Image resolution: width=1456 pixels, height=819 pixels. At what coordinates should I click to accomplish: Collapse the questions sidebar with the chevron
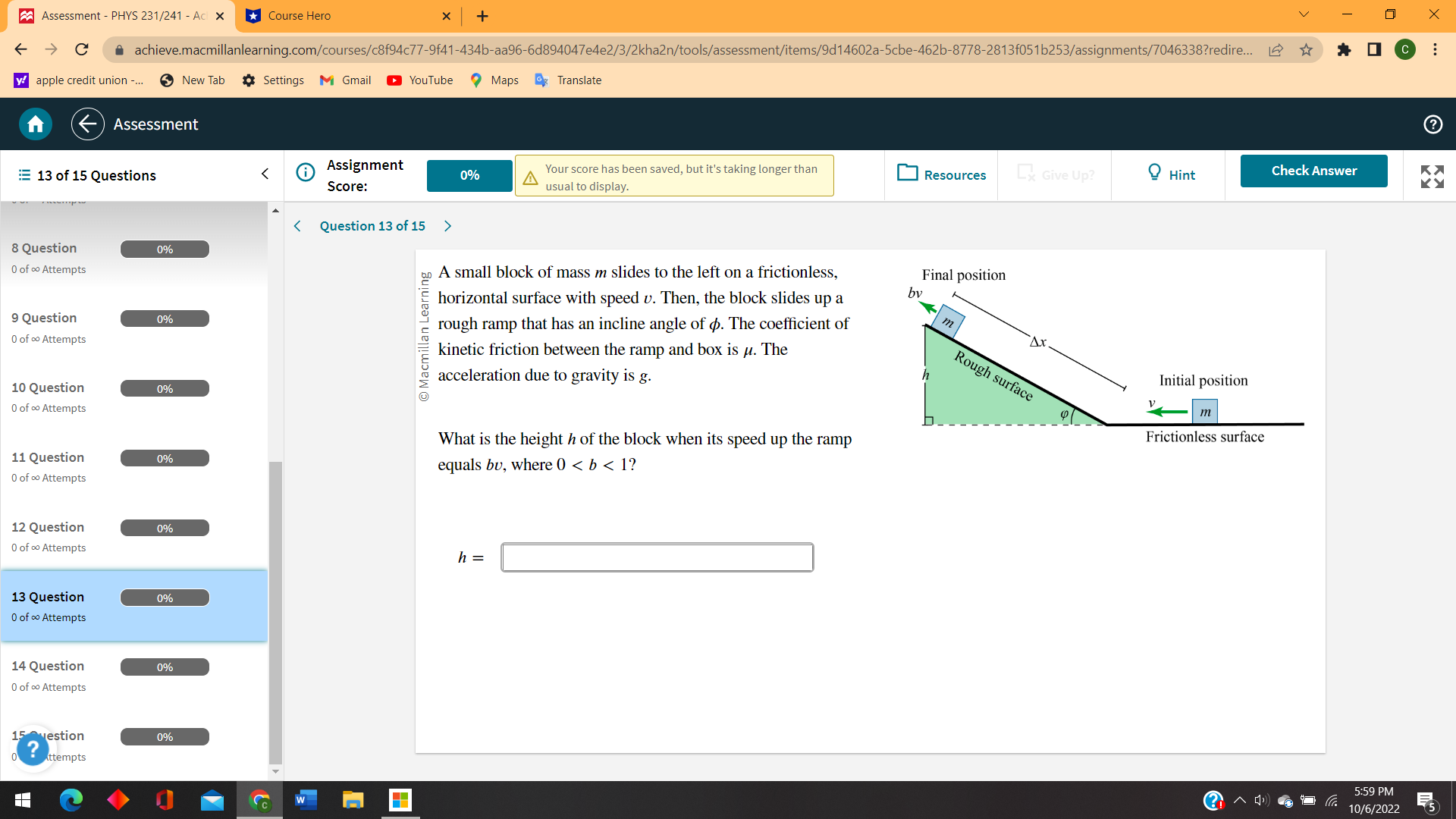click(x=264, y=174)
